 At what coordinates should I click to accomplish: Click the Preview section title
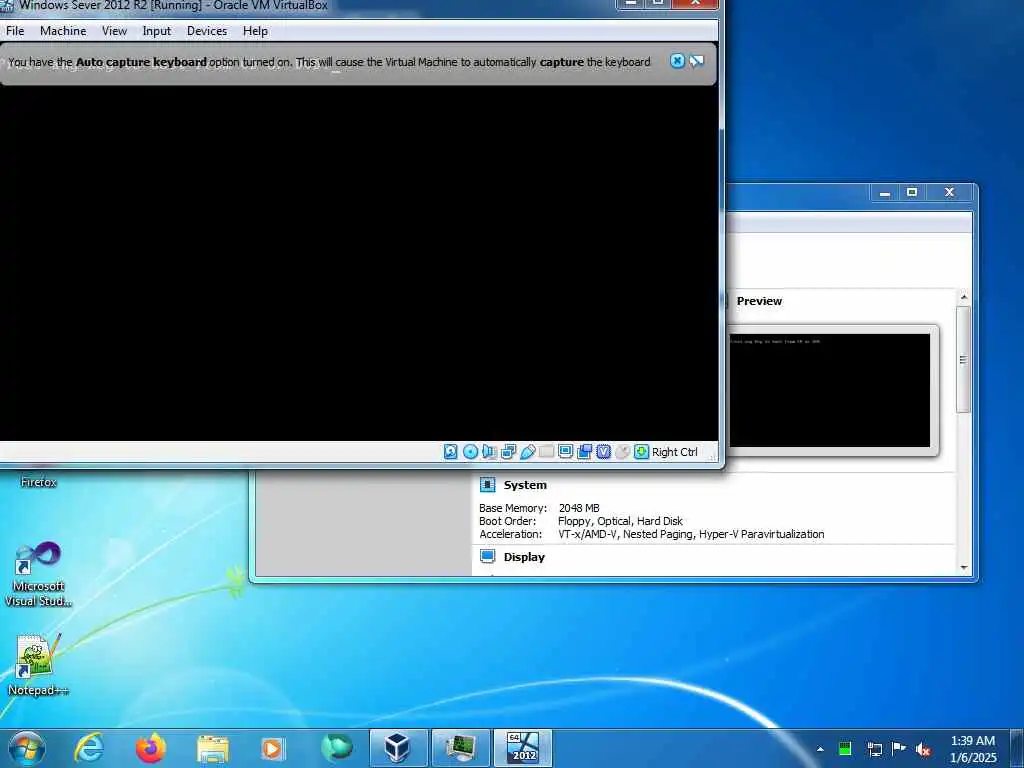coord(759,301)
